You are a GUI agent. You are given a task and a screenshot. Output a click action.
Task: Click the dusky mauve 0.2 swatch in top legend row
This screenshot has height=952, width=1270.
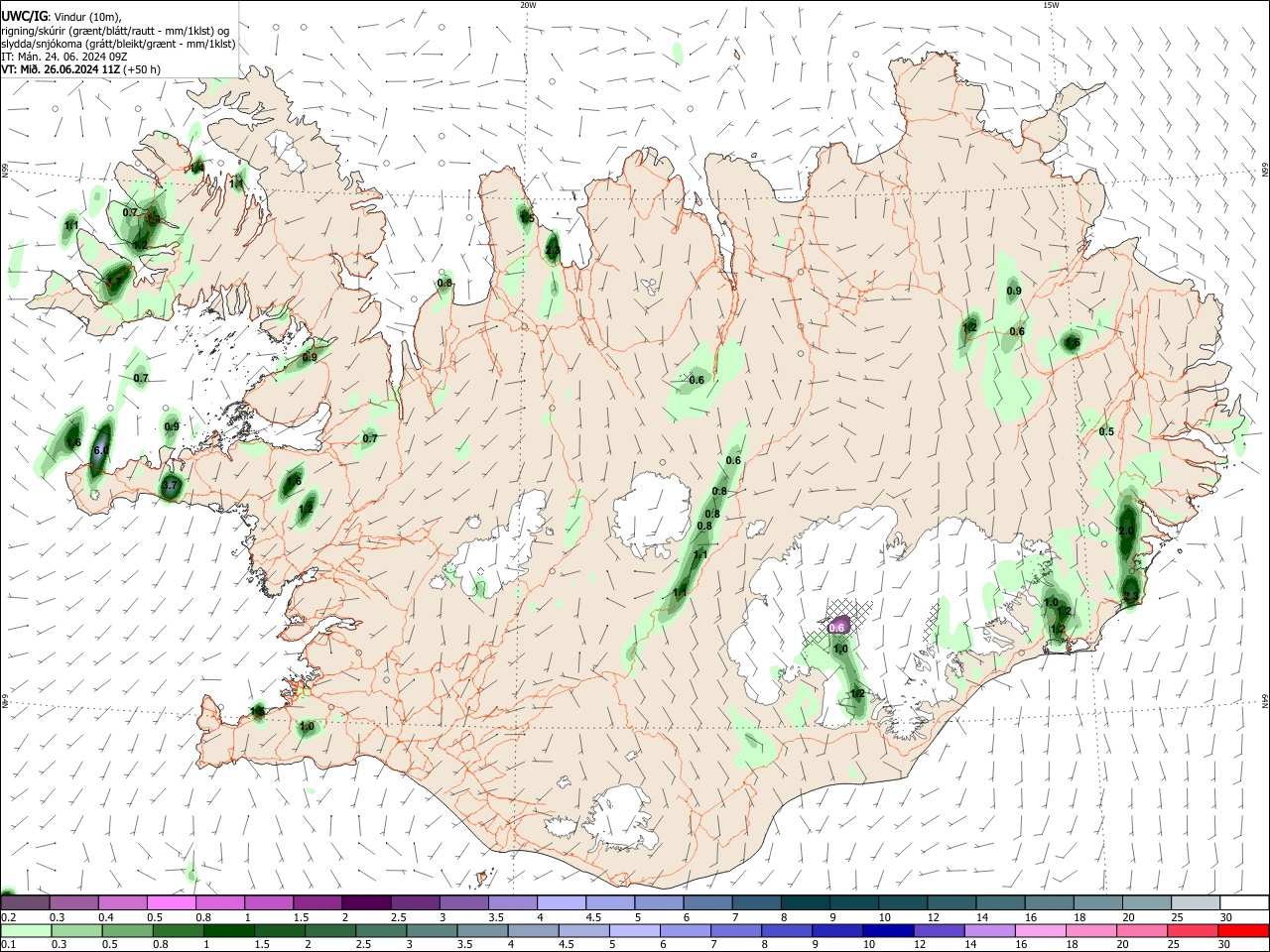(x=25, y=902)
